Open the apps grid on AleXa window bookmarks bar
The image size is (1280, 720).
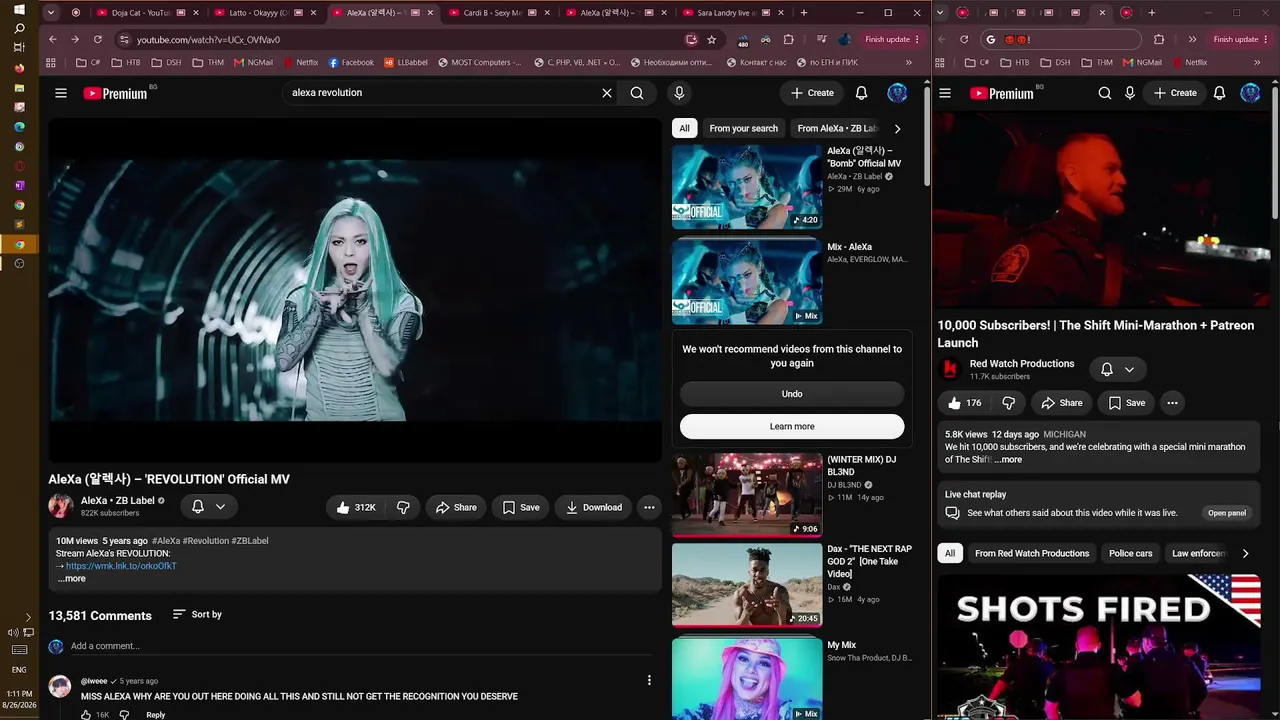click(51, 62)
